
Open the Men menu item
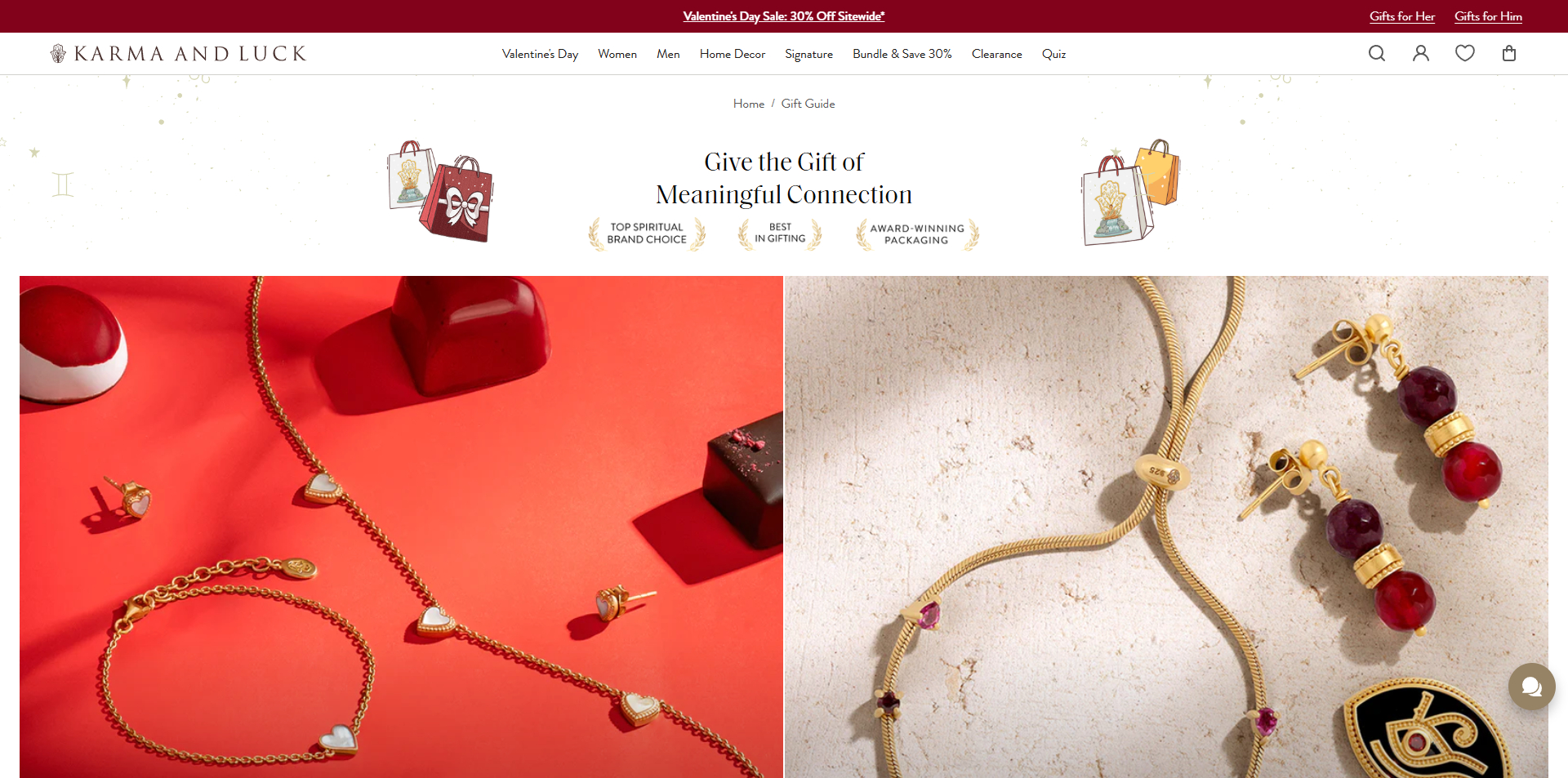(668, 54)
